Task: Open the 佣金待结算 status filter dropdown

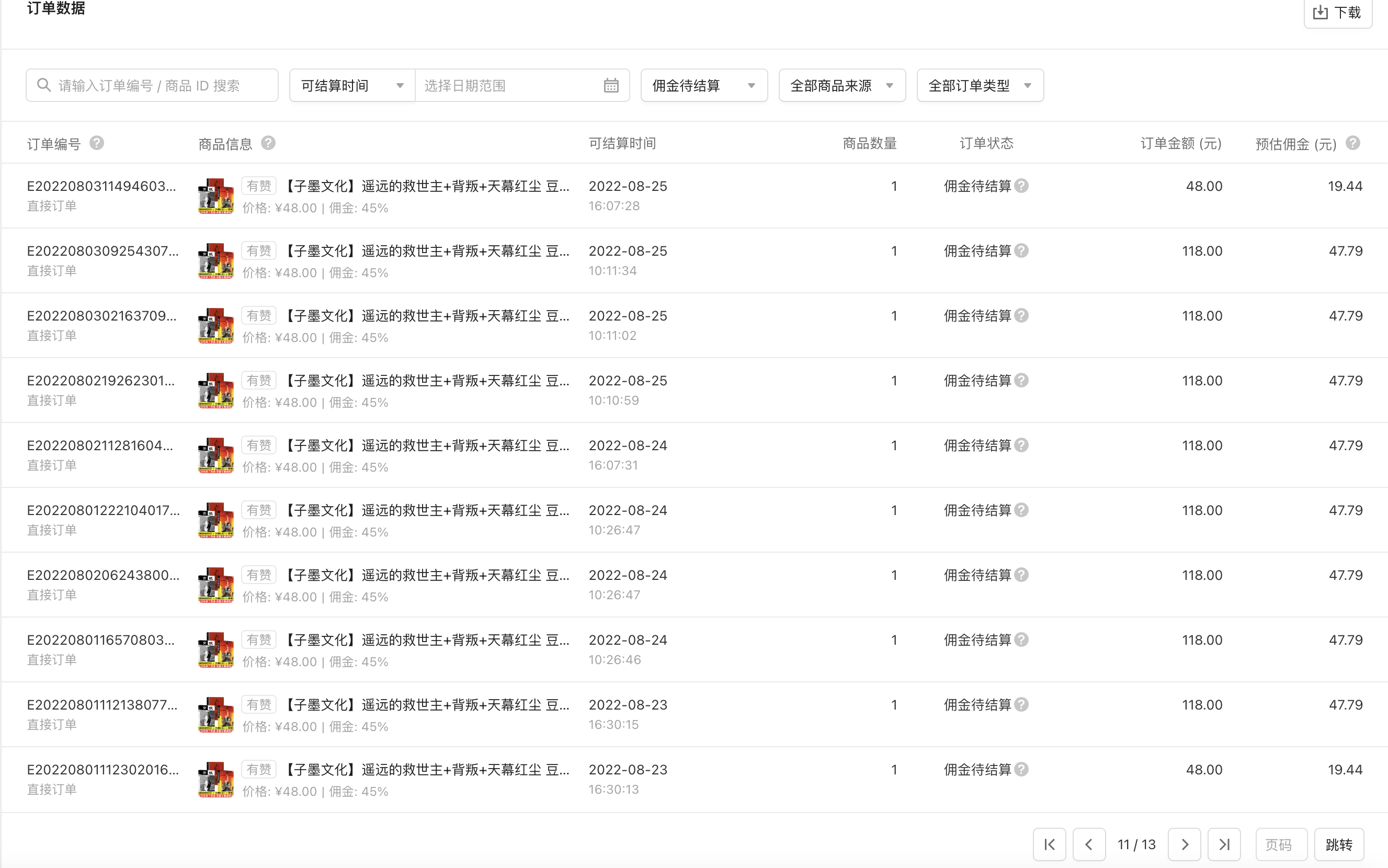Action: point(704,86)
